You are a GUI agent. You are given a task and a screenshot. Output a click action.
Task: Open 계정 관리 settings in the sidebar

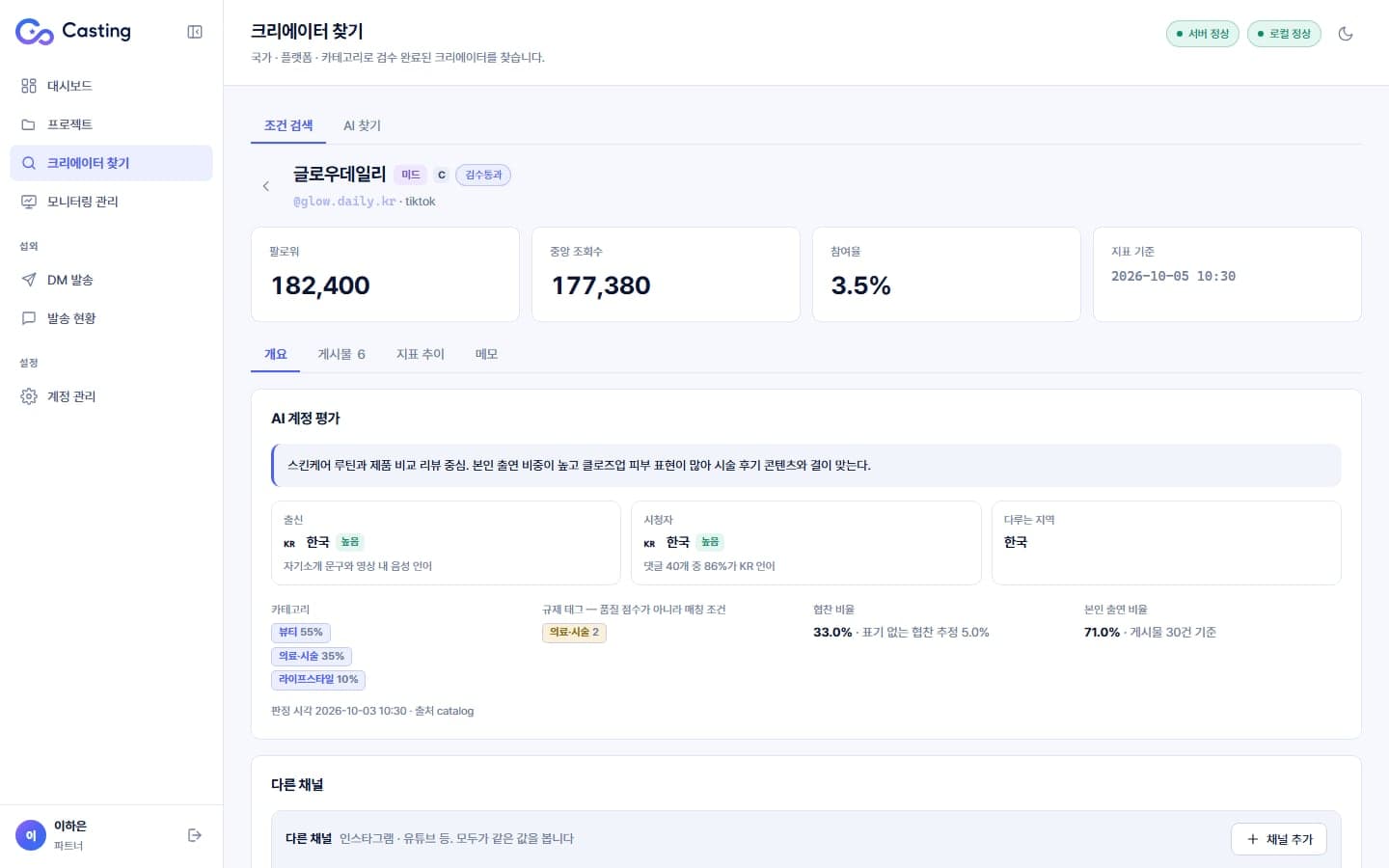(x=111, y=396)
